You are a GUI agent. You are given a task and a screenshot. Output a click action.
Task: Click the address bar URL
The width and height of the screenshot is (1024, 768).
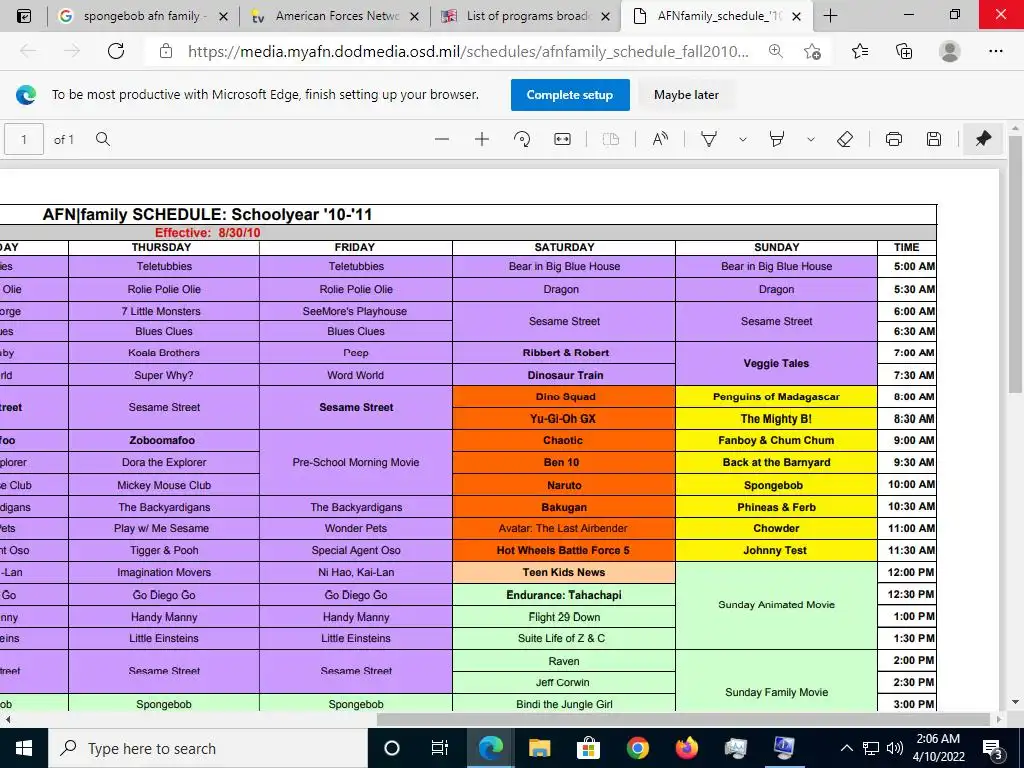(x=468, y=51)
